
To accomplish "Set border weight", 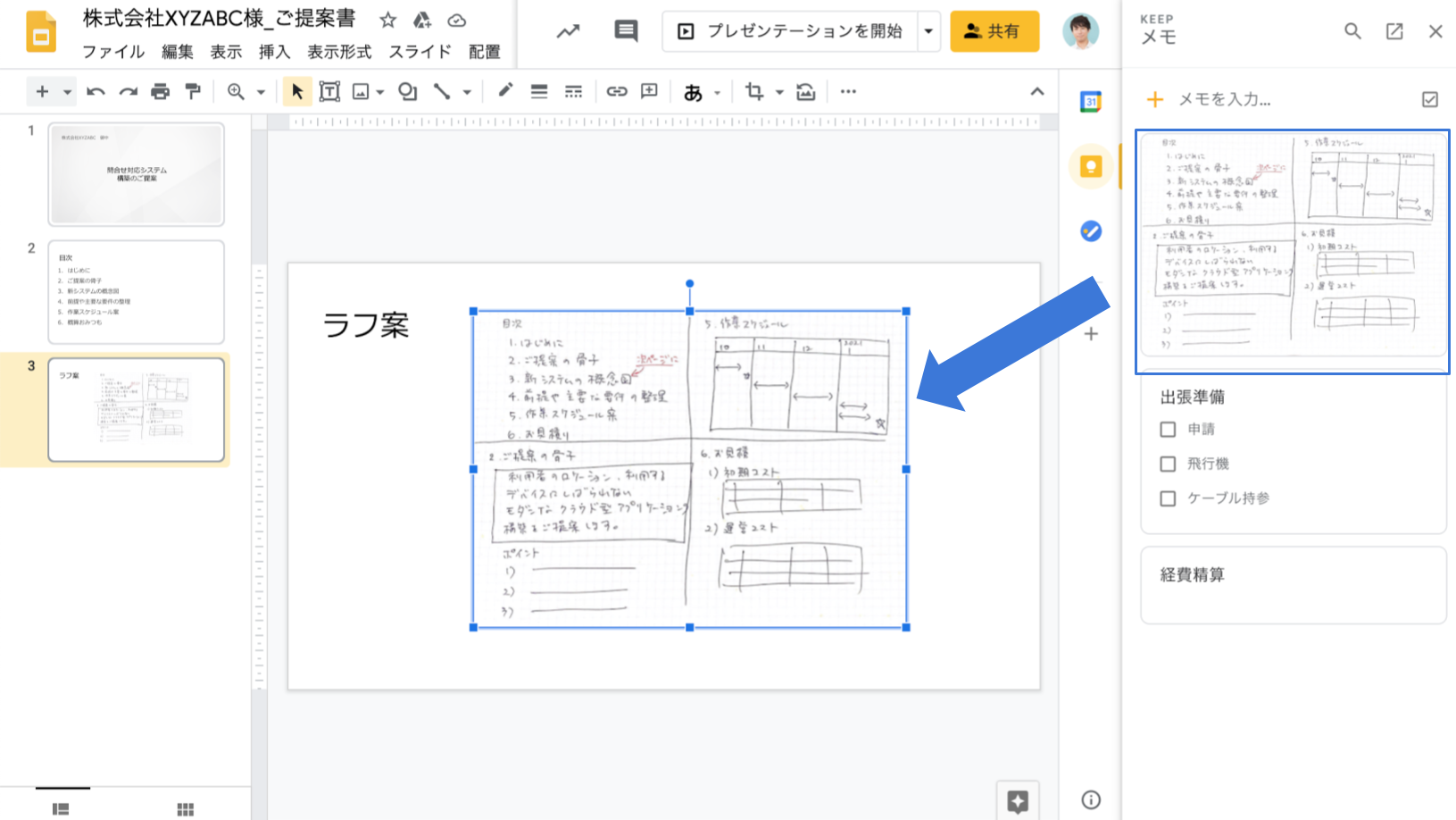I will 539,91.
